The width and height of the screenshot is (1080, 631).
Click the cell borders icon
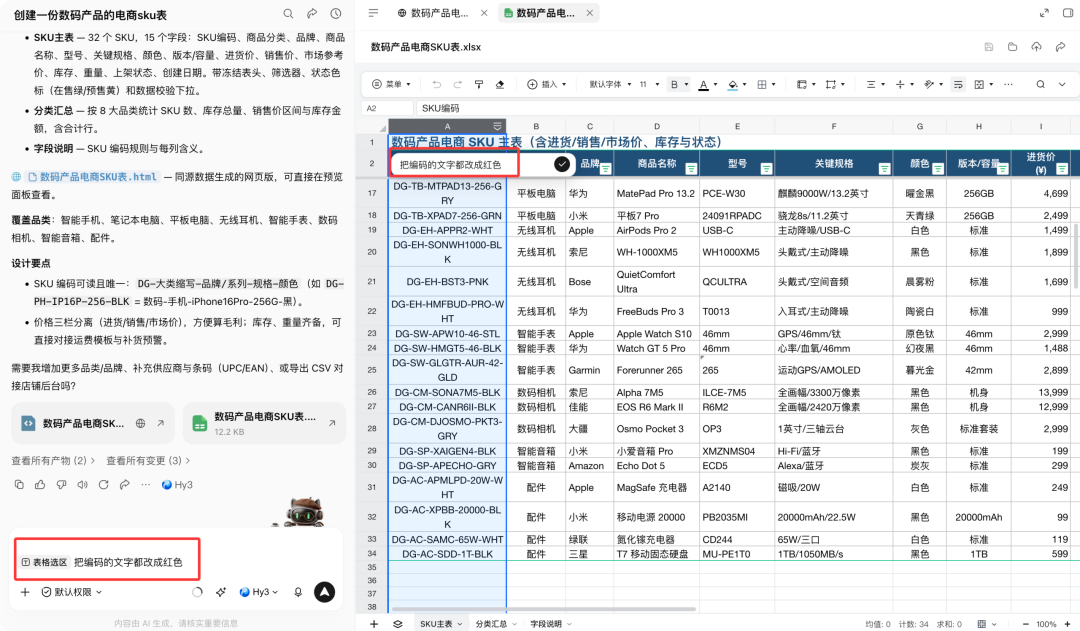(x=762, y=84)
